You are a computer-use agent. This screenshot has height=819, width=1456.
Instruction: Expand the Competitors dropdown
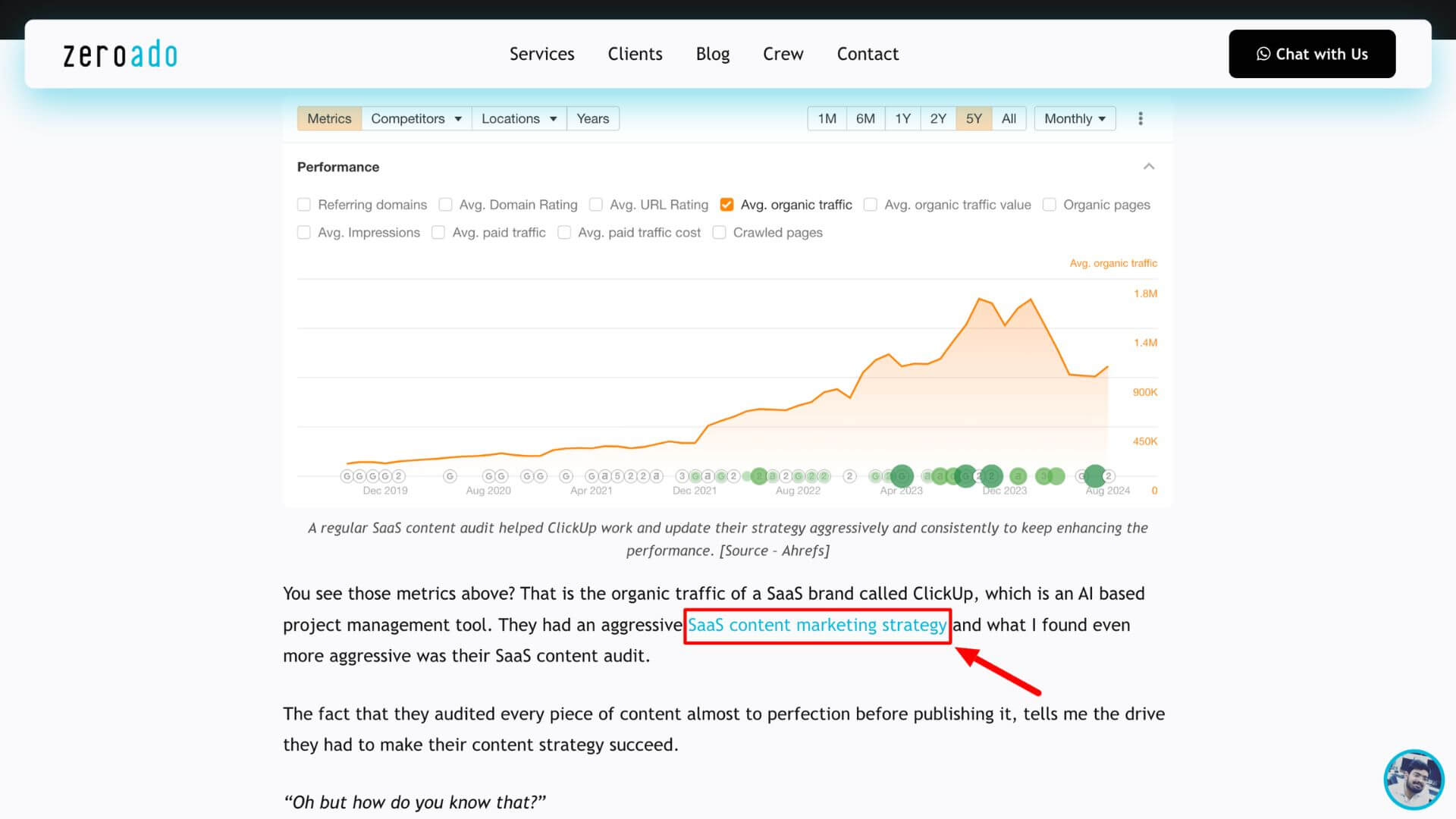(416, 118)
